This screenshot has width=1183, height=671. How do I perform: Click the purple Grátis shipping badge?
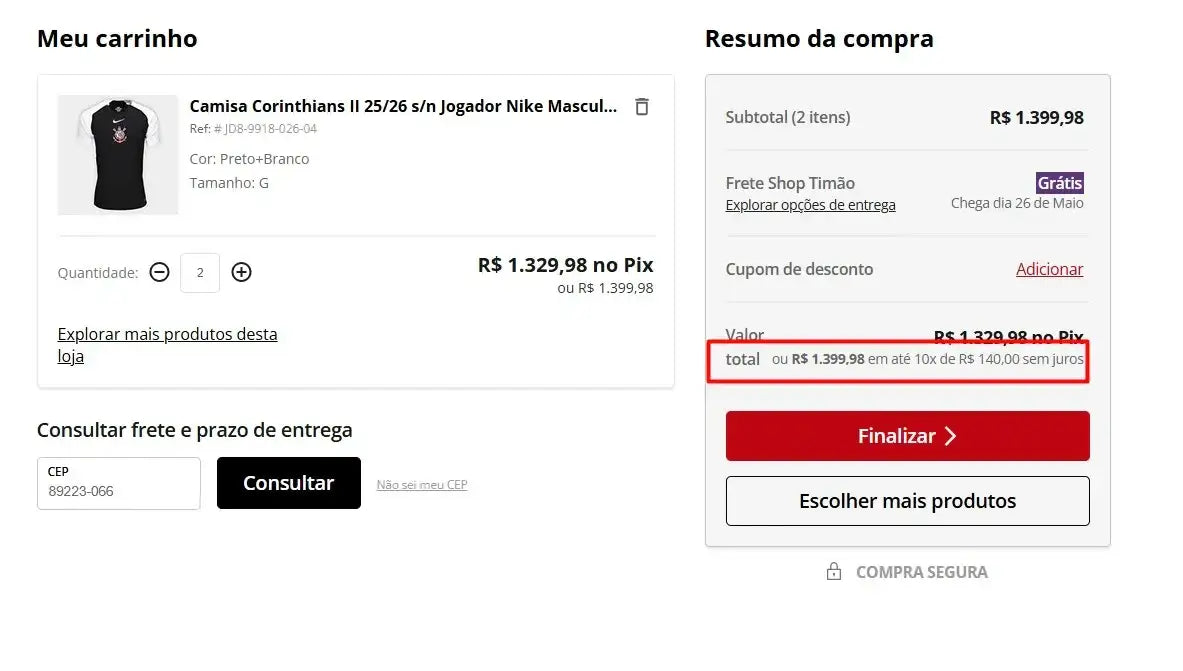[1060, 183]
